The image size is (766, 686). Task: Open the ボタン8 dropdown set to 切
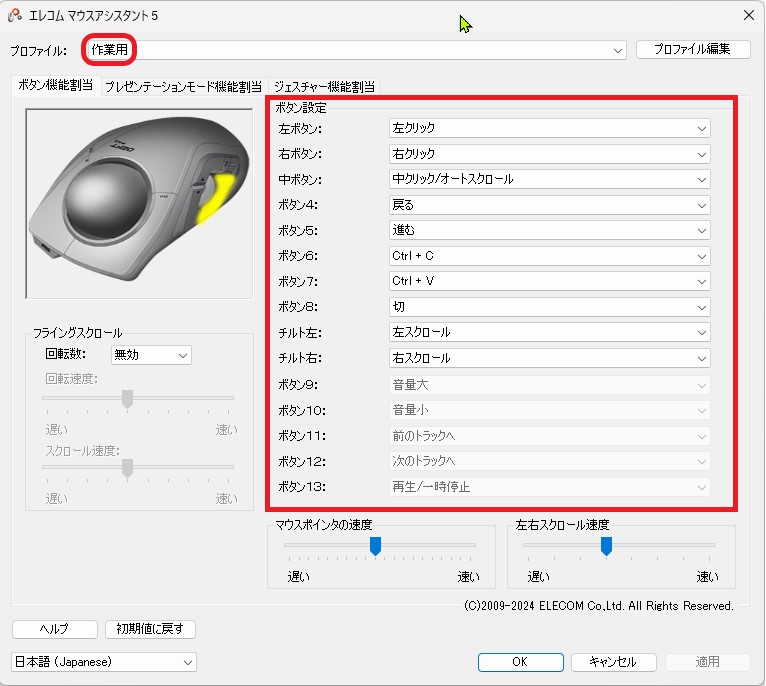tap(550, 307)
